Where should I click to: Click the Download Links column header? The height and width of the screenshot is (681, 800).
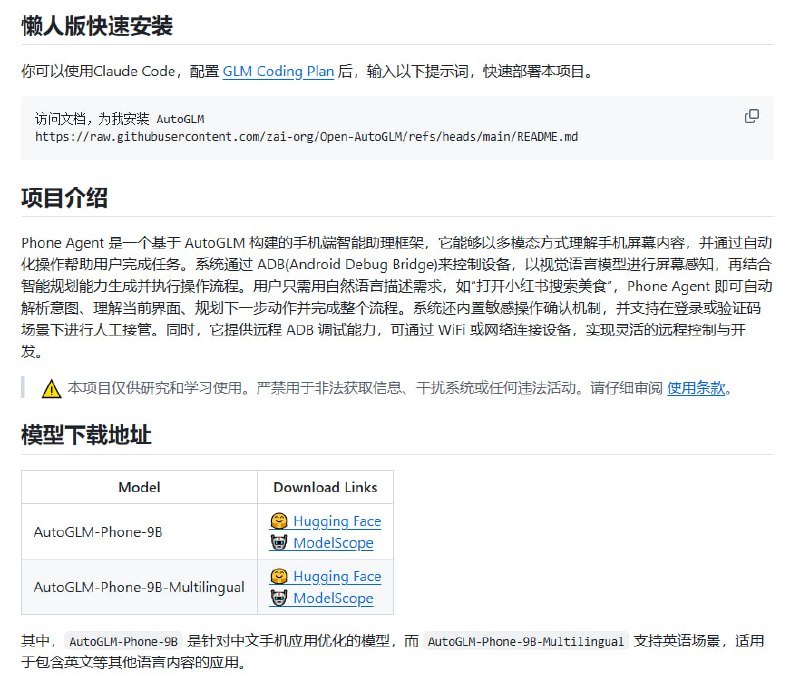tap(325, 488)
